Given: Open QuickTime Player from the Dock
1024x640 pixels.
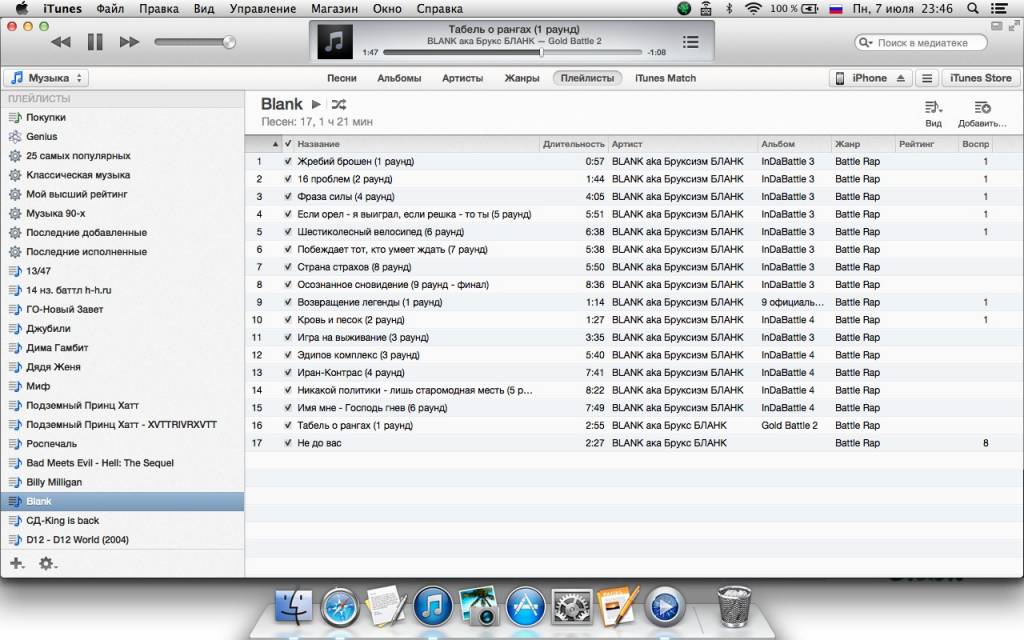Looking at the screenshot, I should (664, 607).
